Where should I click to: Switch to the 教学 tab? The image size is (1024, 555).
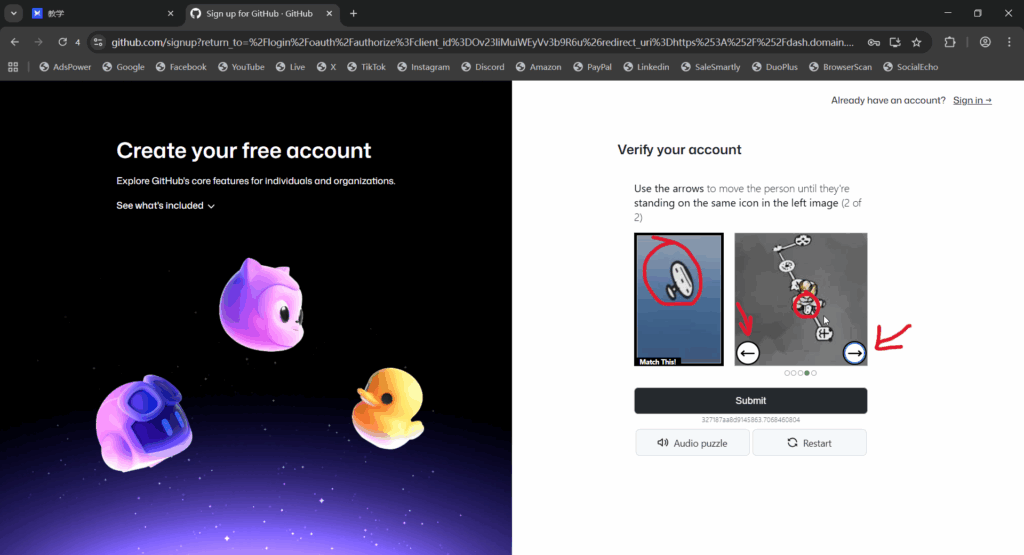95,14
